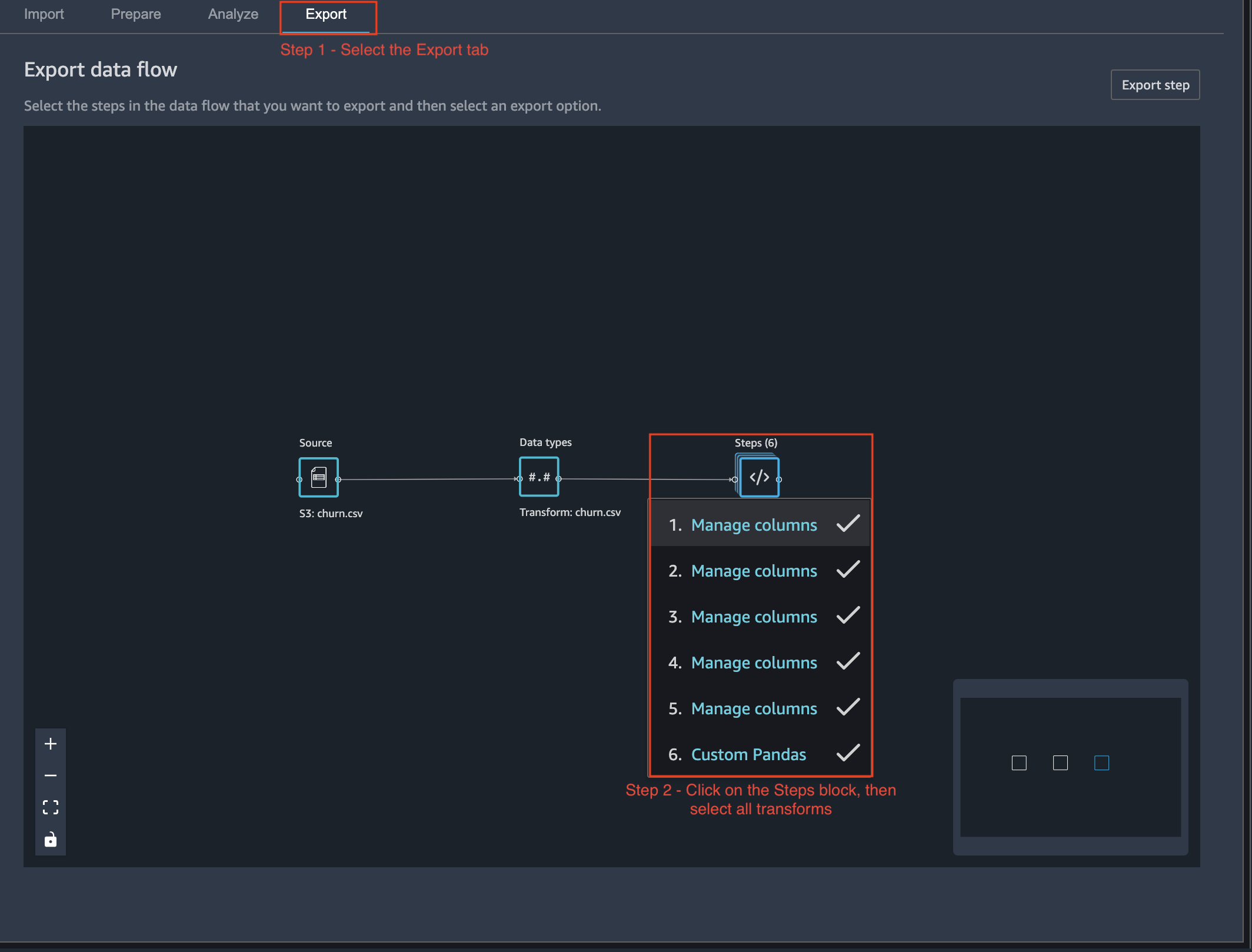1252x952 pixels.
Task: Select the Source S3 file node icon
Action: (318, 477)
